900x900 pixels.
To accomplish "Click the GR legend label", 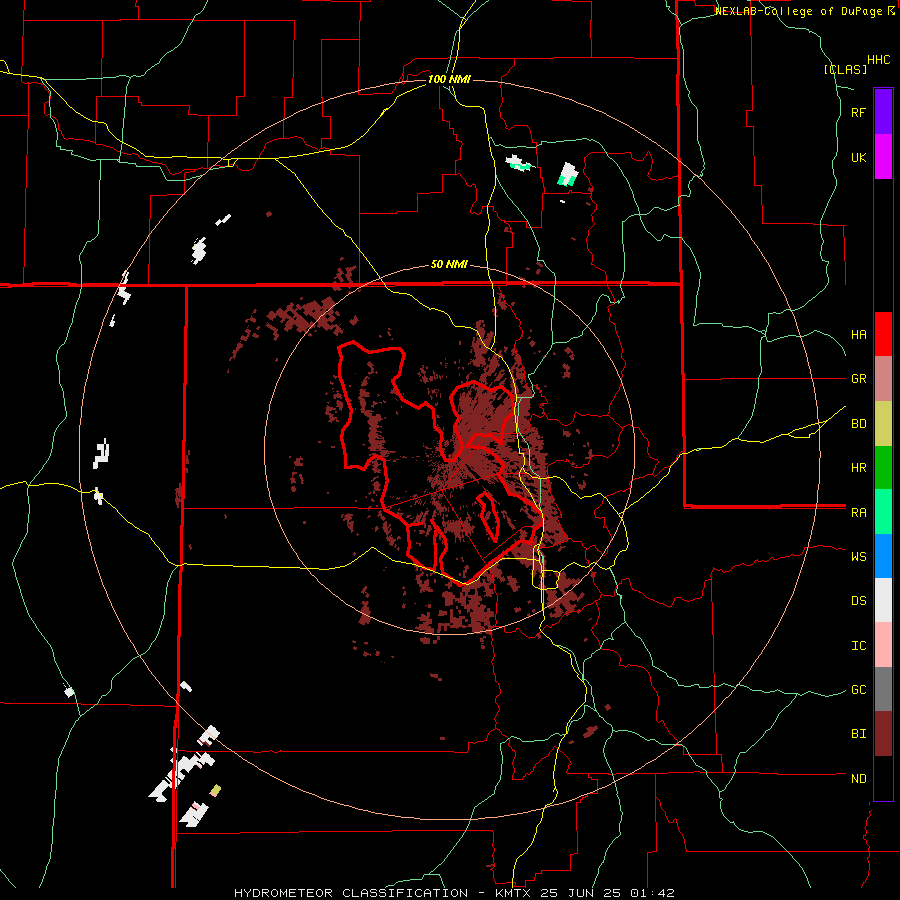I will pos(858,378).
